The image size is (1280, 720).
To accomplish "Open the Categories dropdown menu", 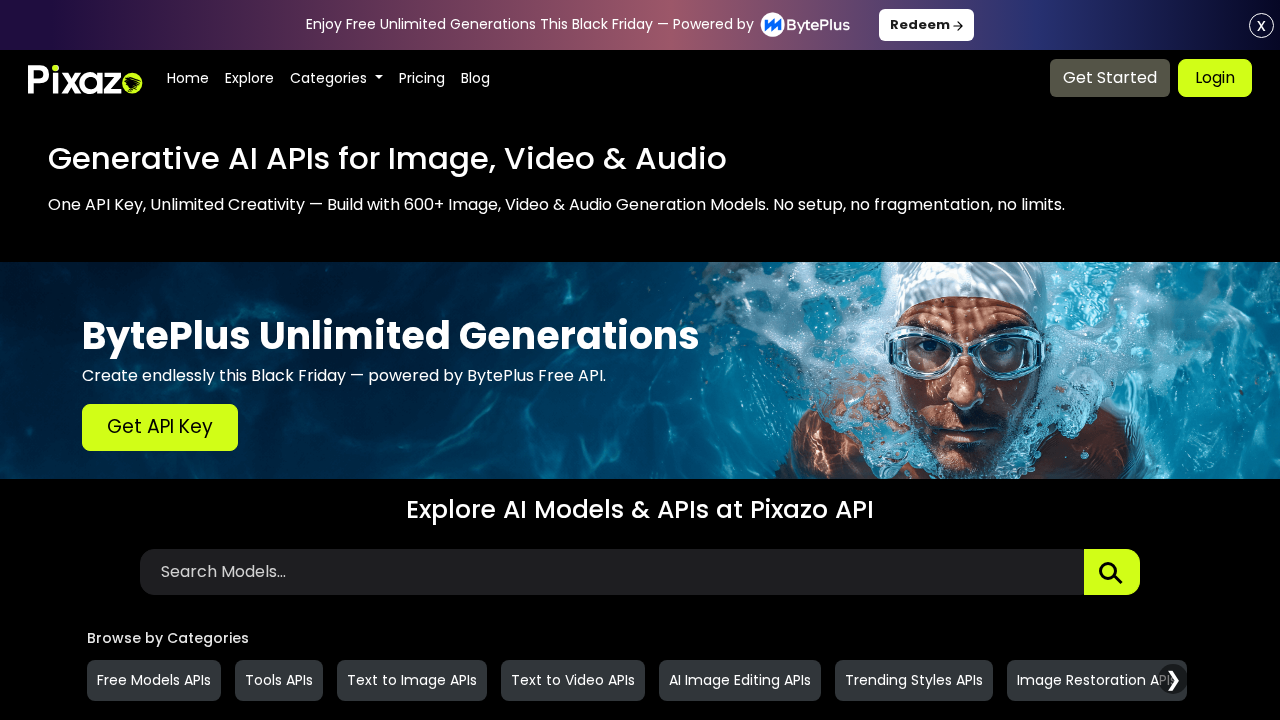I will pyautogui.click(x=335, y=77).
